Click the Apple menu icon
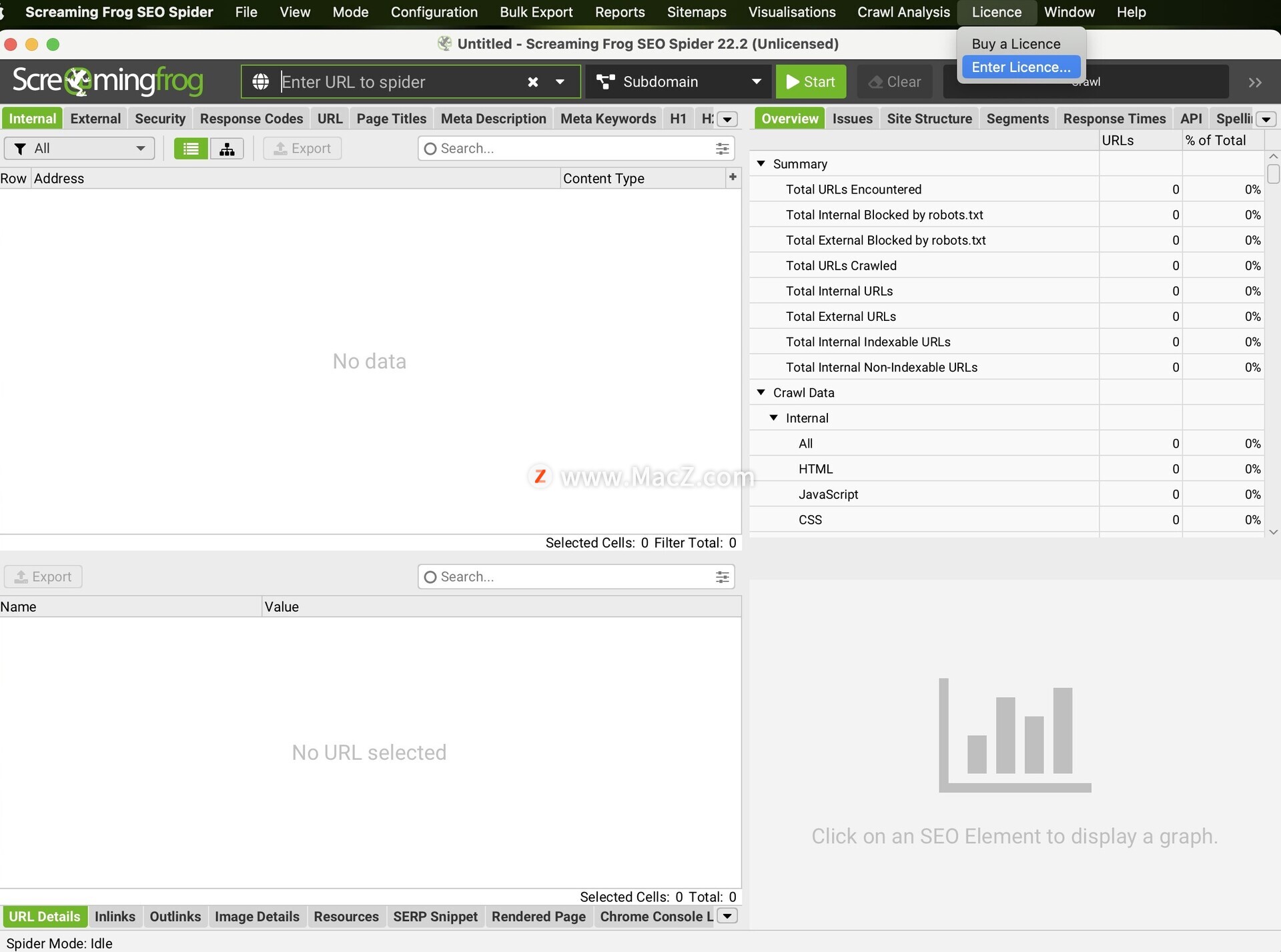1281x952 pixels. pyautogui.click(x=3, y=12)
